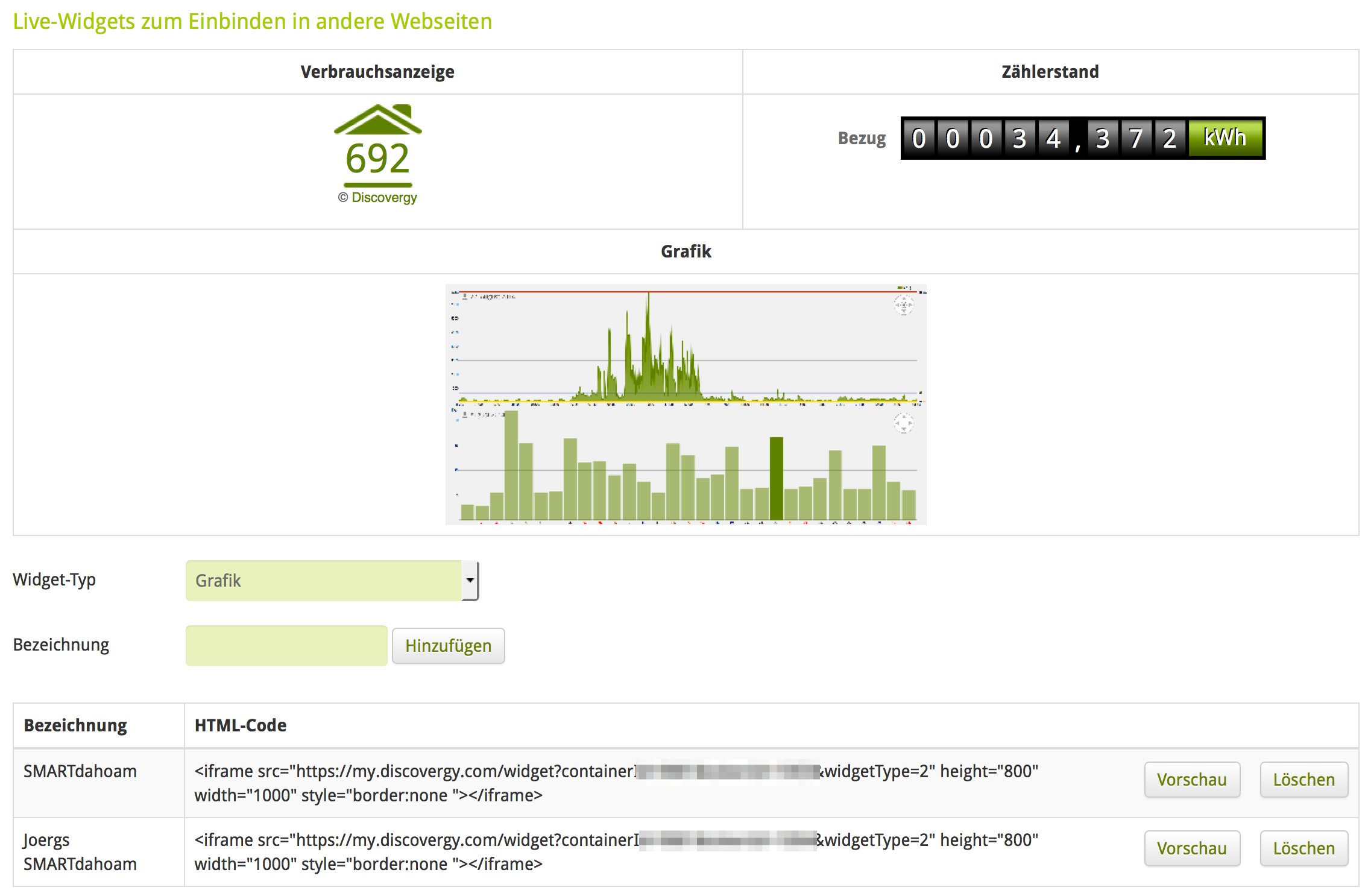Viewport: 1365px width, 896px height.
Task: Focus the Bezeichnung text field
Action: [x=286, y=646]
